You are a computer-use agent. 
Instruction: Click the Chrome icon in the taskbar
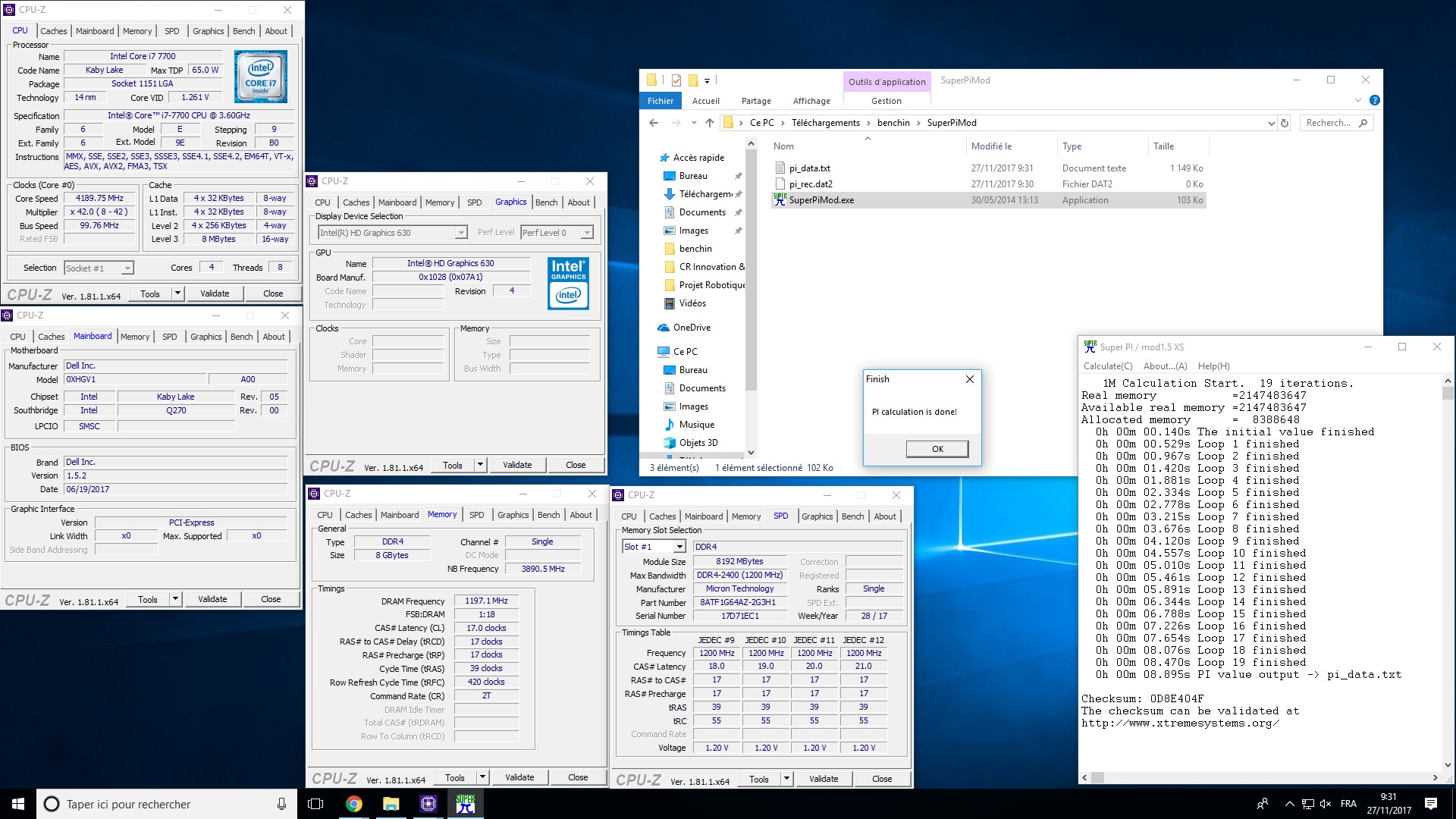tap(354, 804)
